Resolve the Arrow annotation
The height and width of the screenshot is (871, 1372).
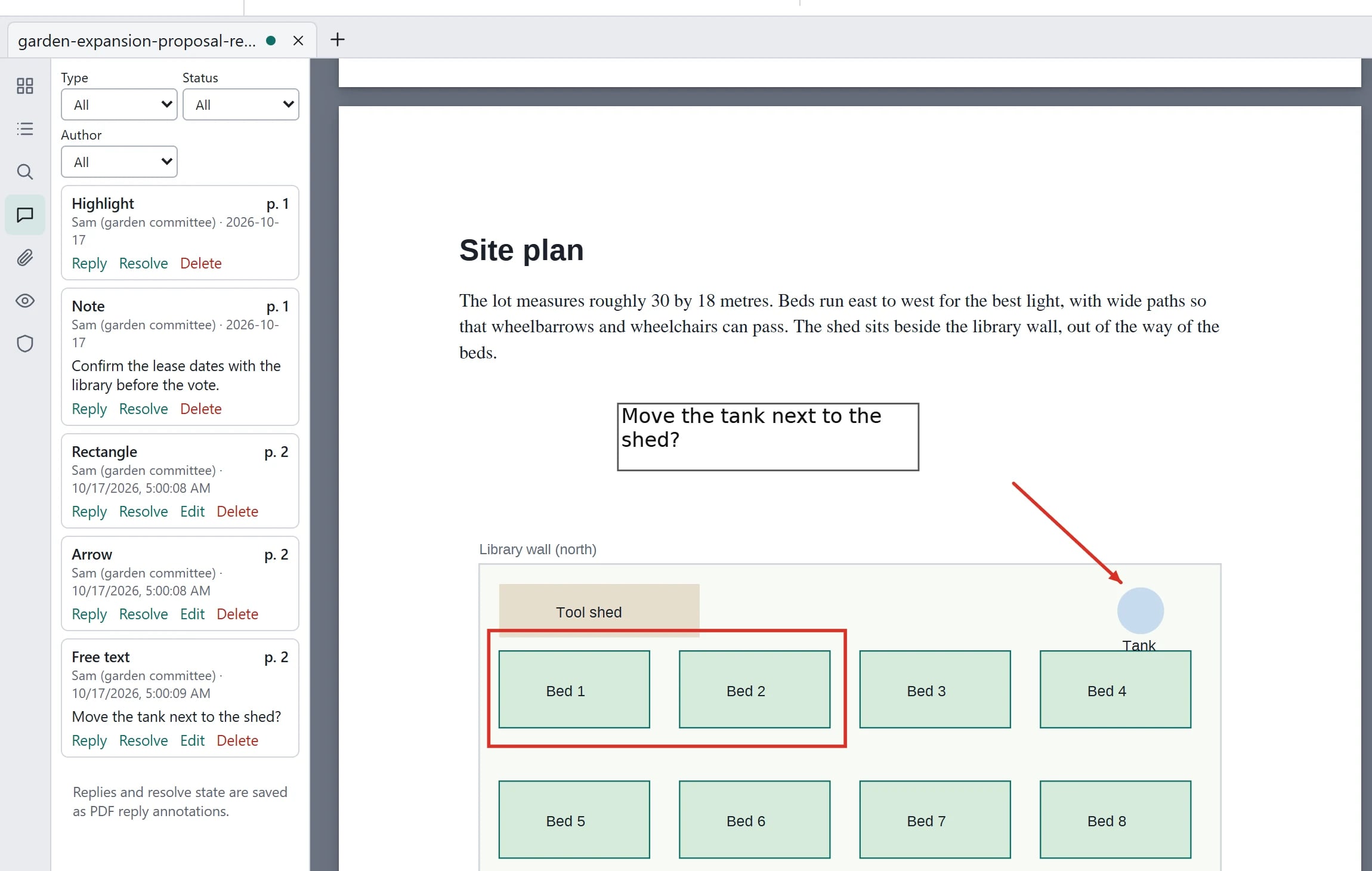(x=144, y=614)
